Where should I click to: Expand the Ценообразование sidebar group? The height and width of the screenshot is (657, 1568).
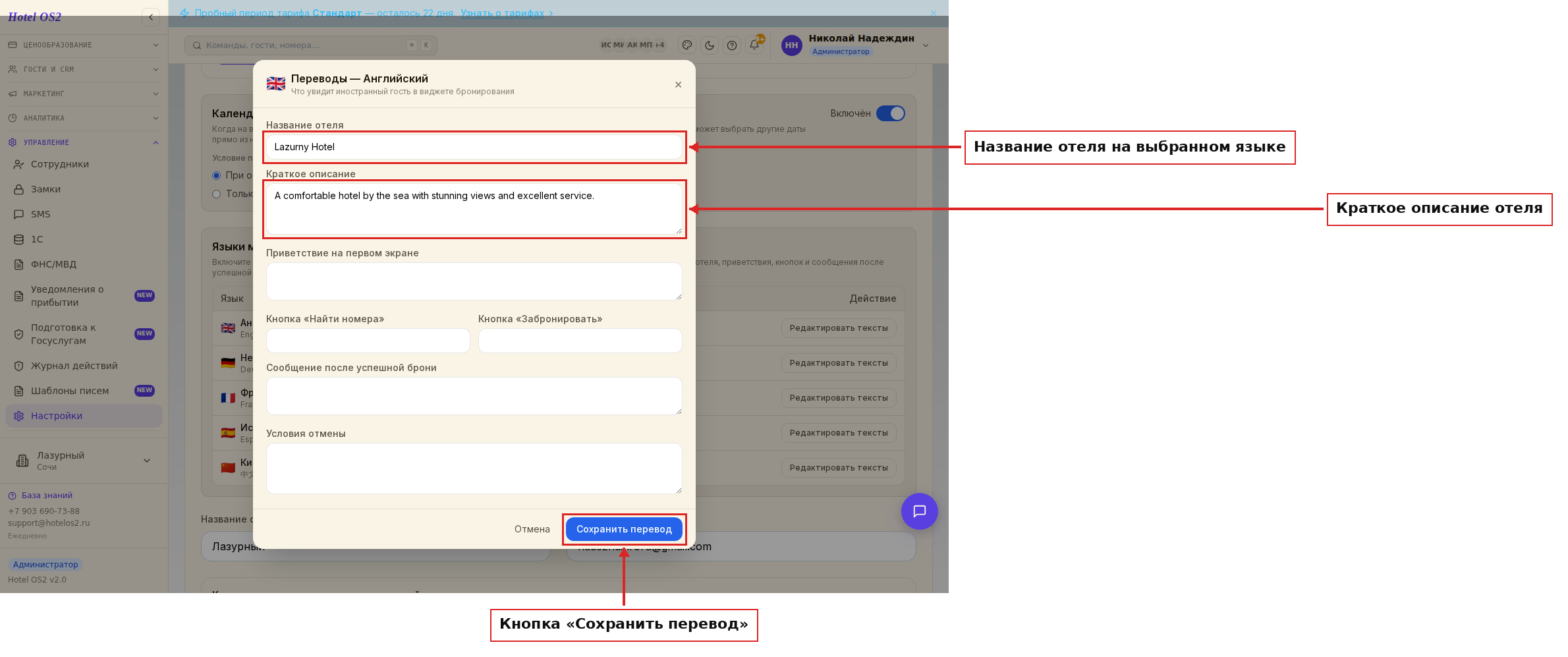[84, 45]
